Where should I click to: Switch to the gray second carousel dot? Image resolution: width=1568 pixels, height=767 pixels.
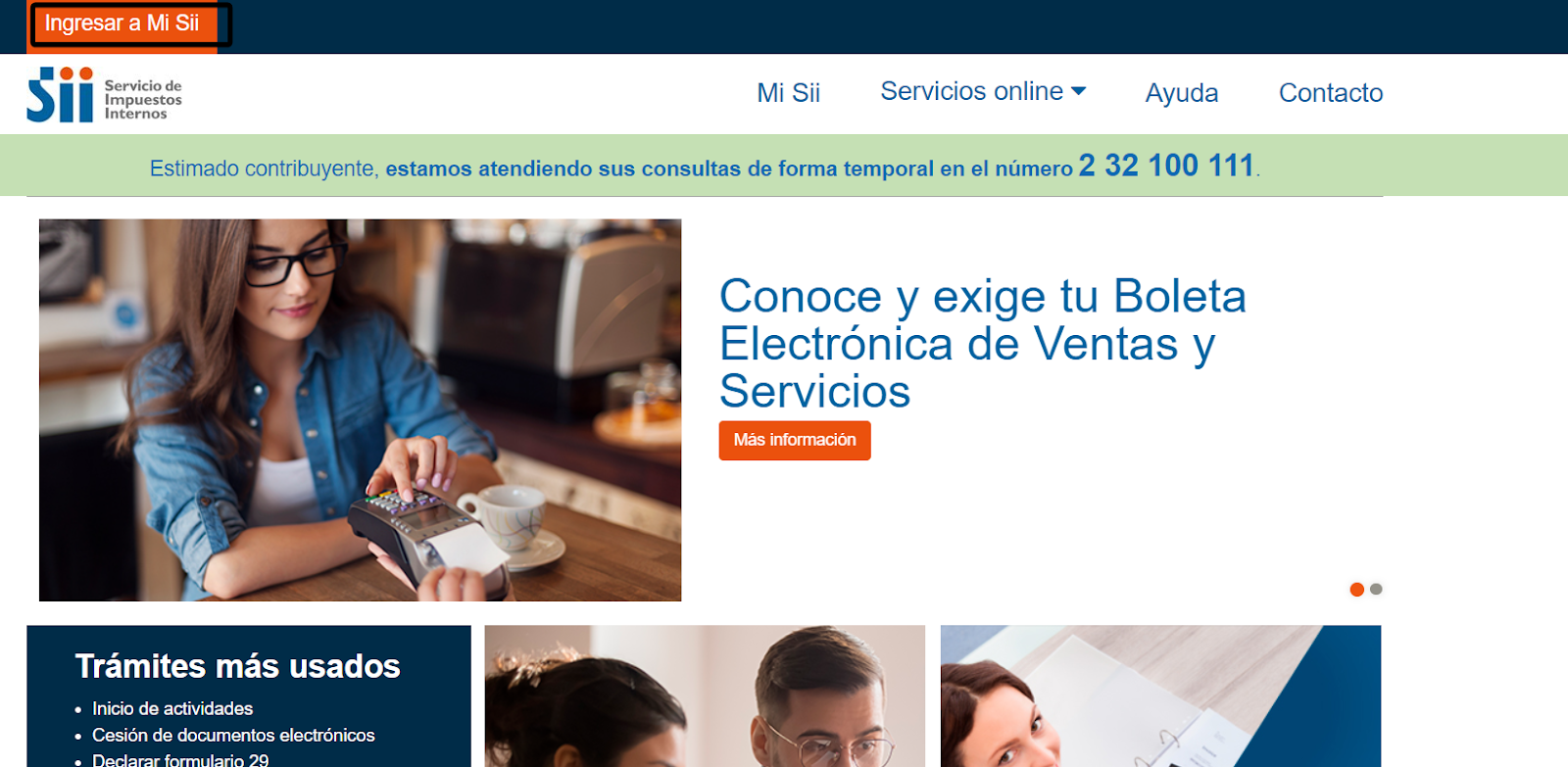[x=1376, y=589]
